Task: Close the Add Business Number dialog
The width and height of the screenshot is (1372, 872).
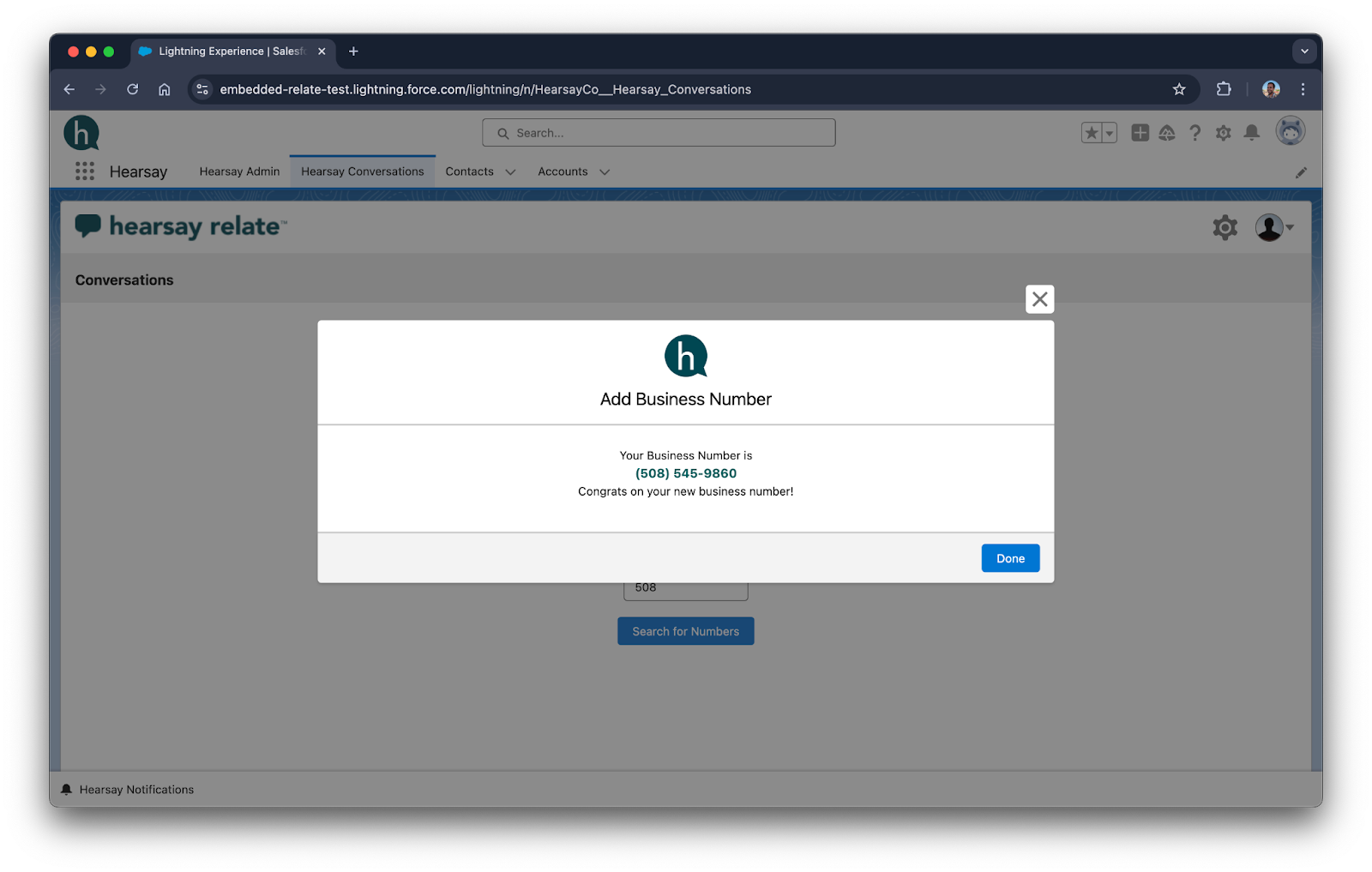Action: pos(1039,299)
